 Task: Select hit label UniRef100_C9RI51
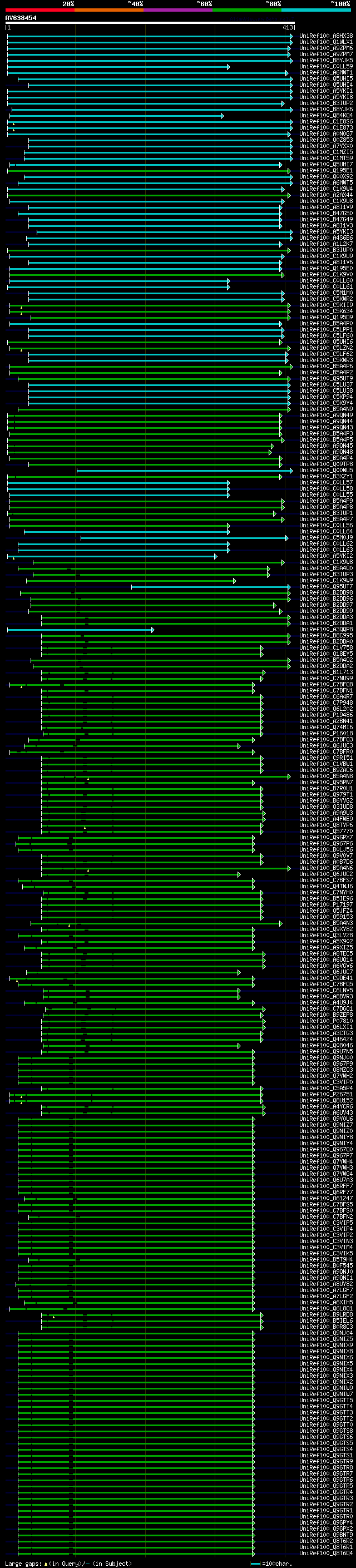click(326, 758)
